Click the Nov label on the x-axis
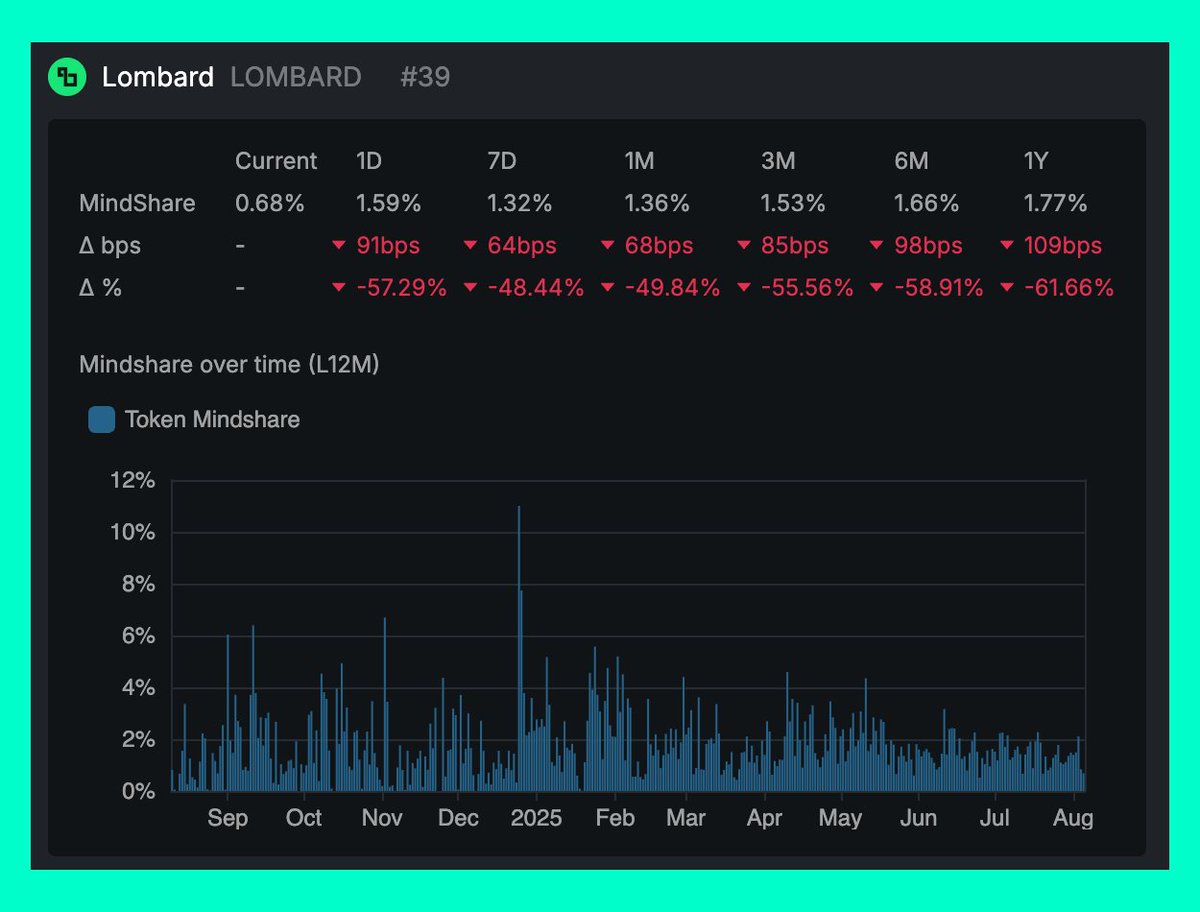Viewport: 1200px width, 912px height. tap(382, 818)
